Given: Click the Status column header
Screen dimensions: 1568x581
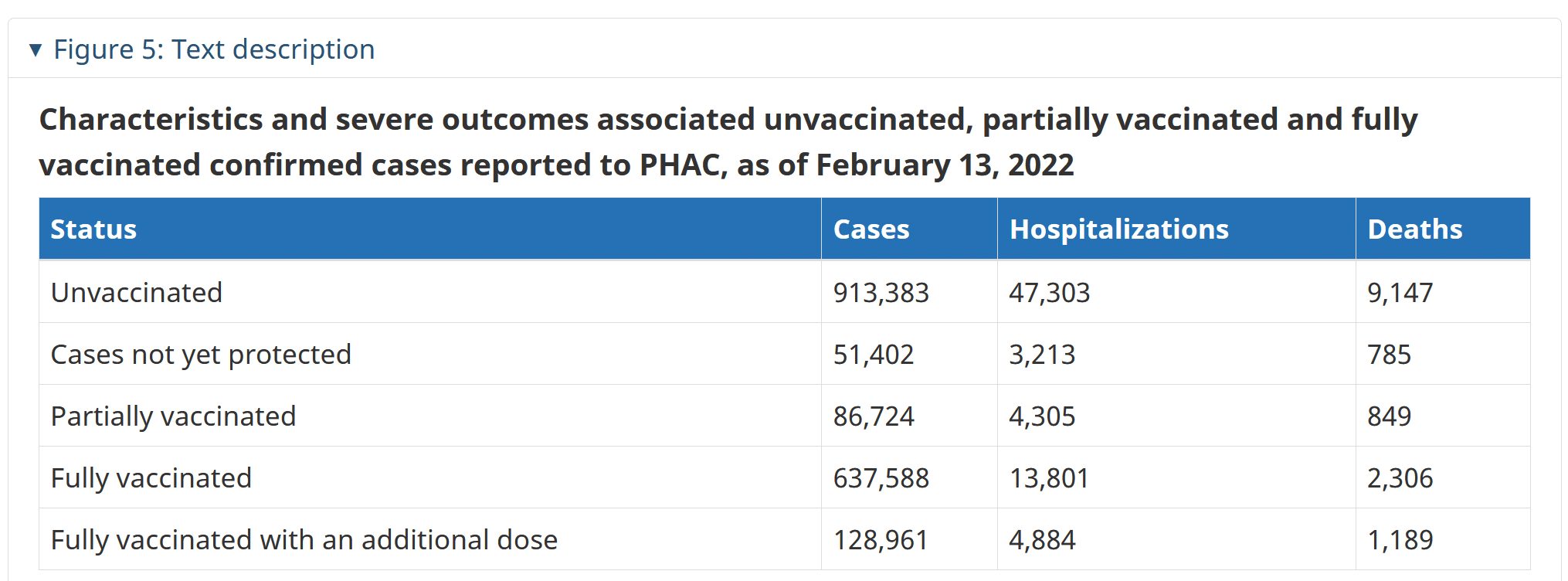Looking at the screenshot, I should [x=93, y=229].
